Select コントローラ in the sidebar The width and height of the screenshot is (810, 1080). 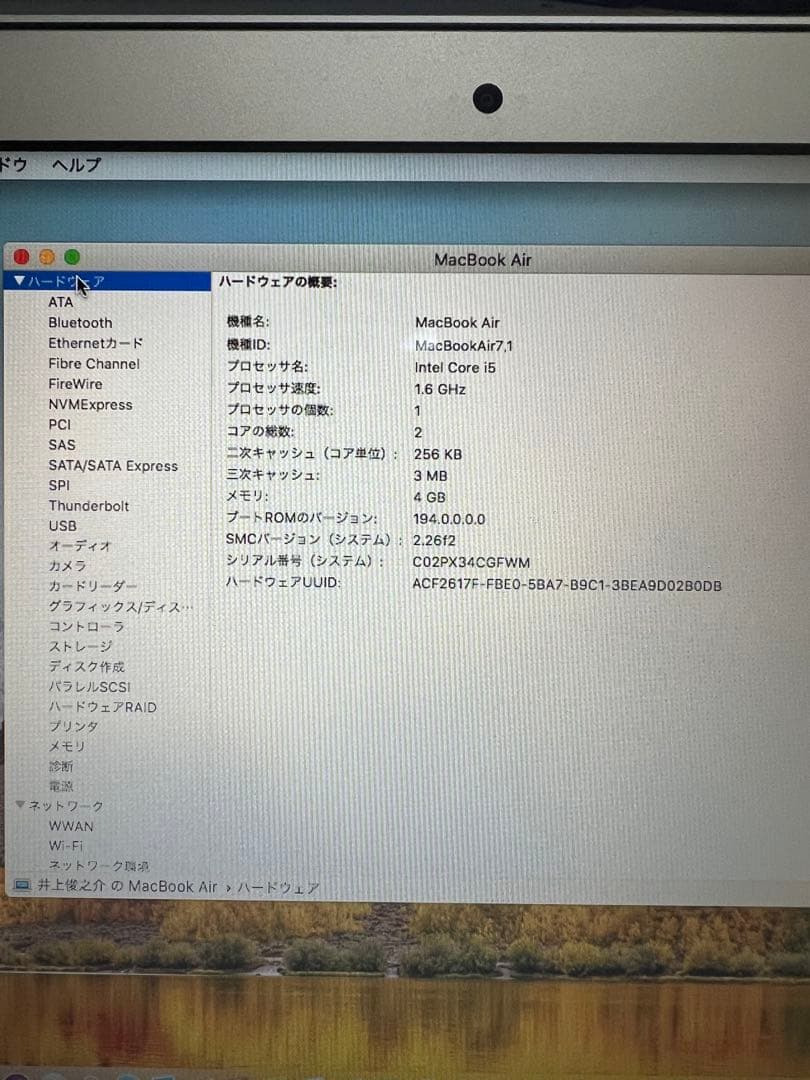pos(86,626)
